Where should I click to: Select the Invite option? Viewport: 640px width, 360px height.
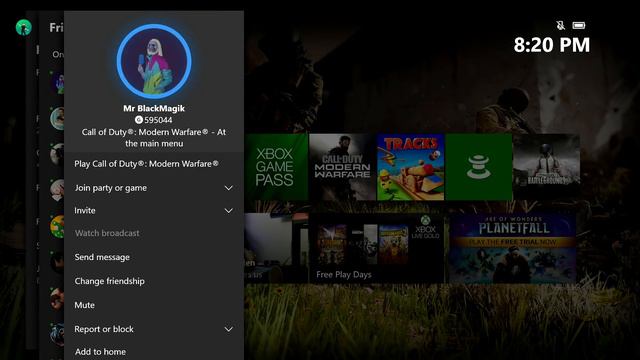click(154, 211)
